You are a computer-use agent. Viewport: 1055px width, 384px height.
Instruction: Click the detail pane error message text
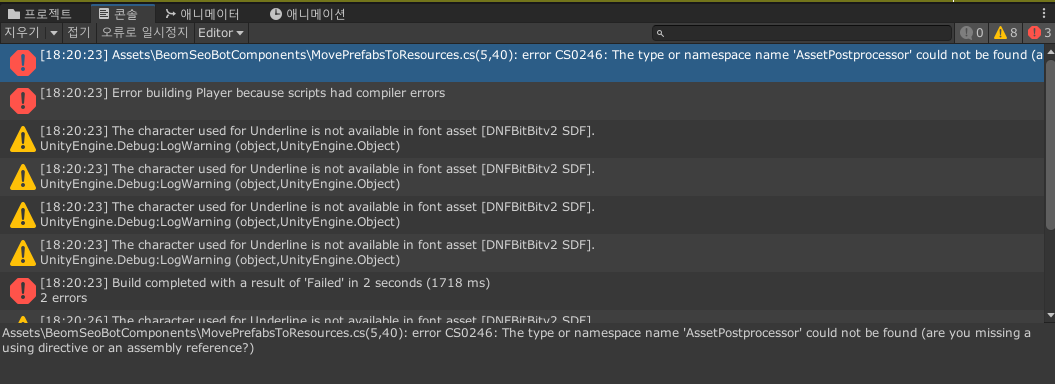tap(516, 340)
